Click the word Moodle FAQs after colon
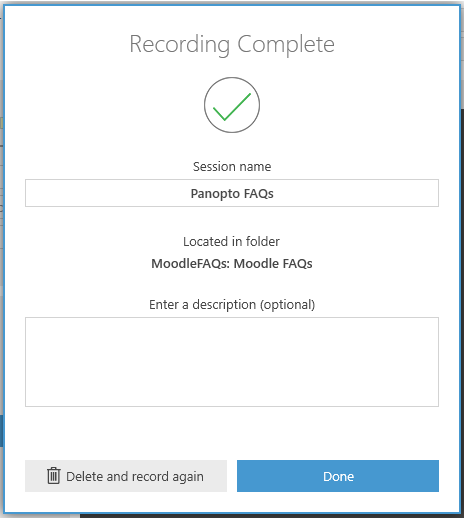 tap(273, 263)
